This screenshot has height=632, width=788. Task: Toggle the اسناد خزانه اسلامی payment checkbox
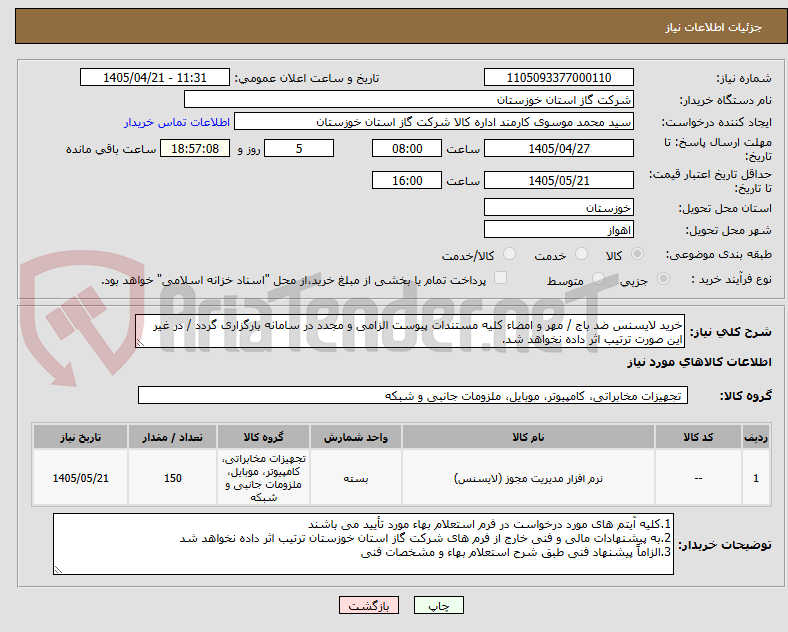[501, 278]
